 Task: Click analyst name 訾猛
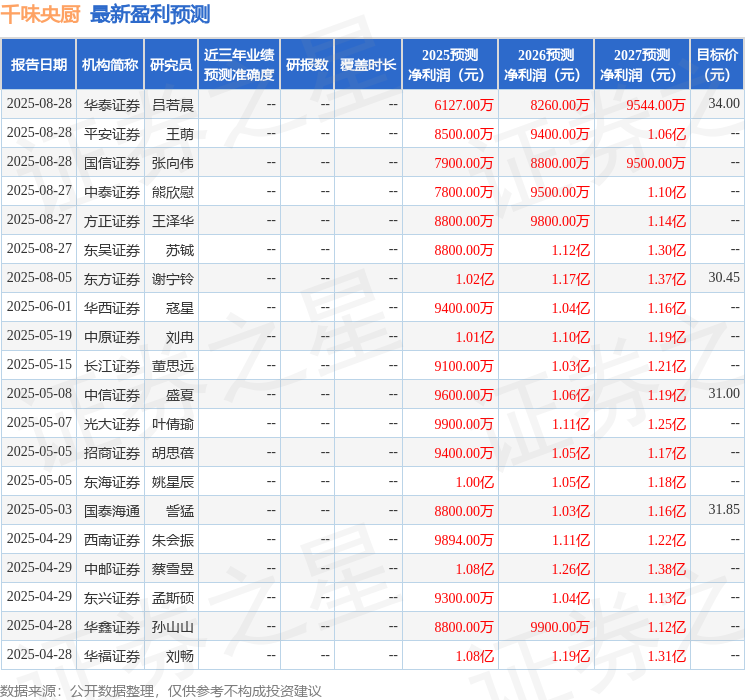coord(180,511)
